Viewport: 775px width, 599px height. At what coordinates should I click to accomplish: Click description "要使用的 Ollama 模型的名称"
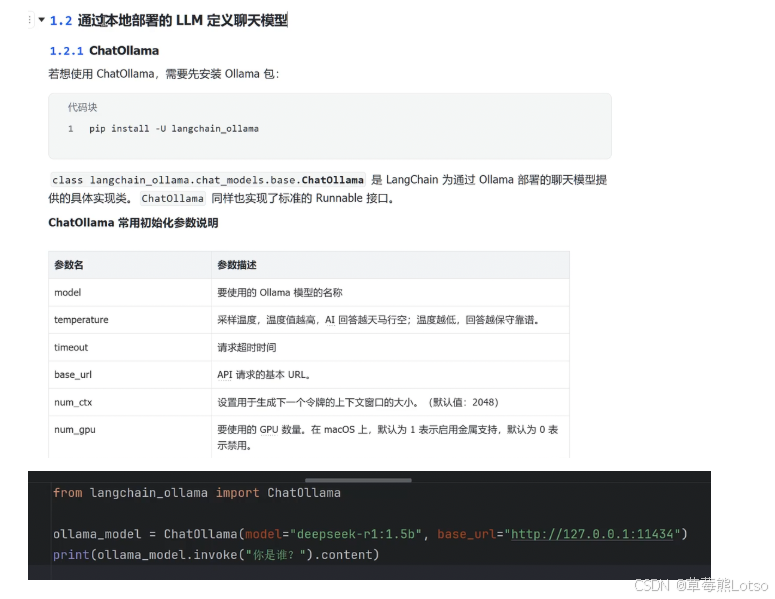pos(280,293)
